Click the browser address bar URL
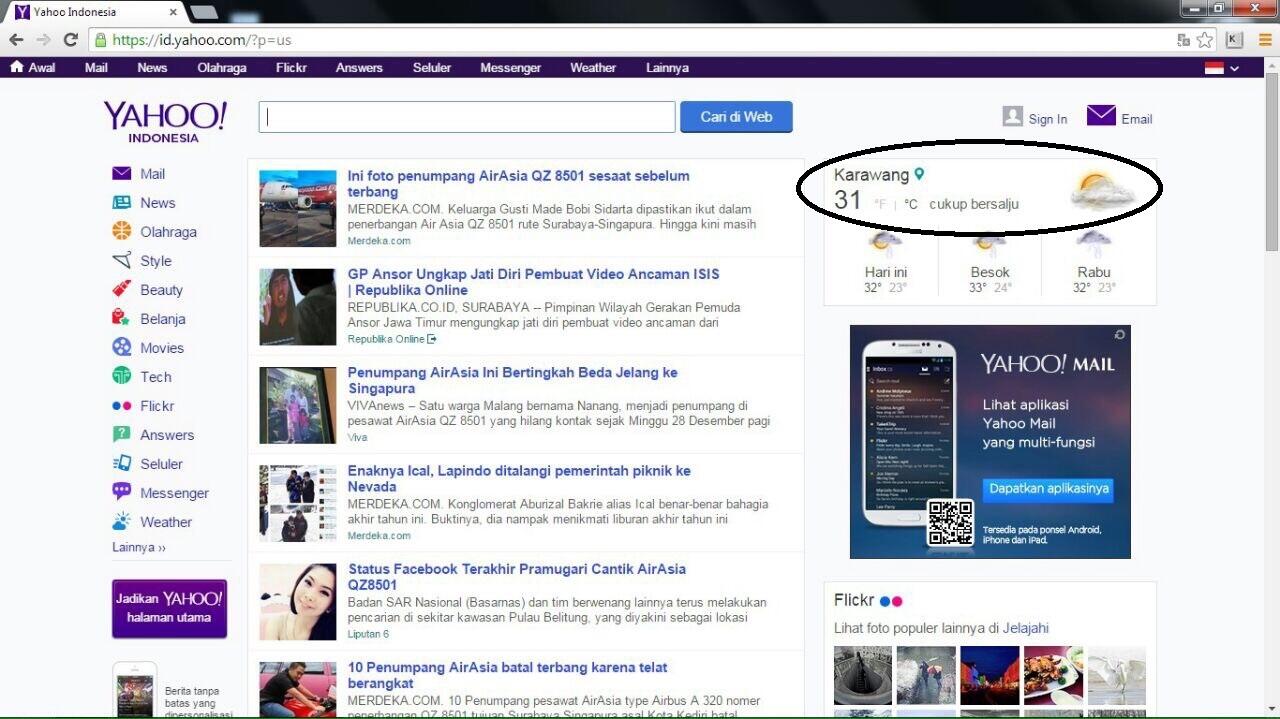 [x=202, y=40]
